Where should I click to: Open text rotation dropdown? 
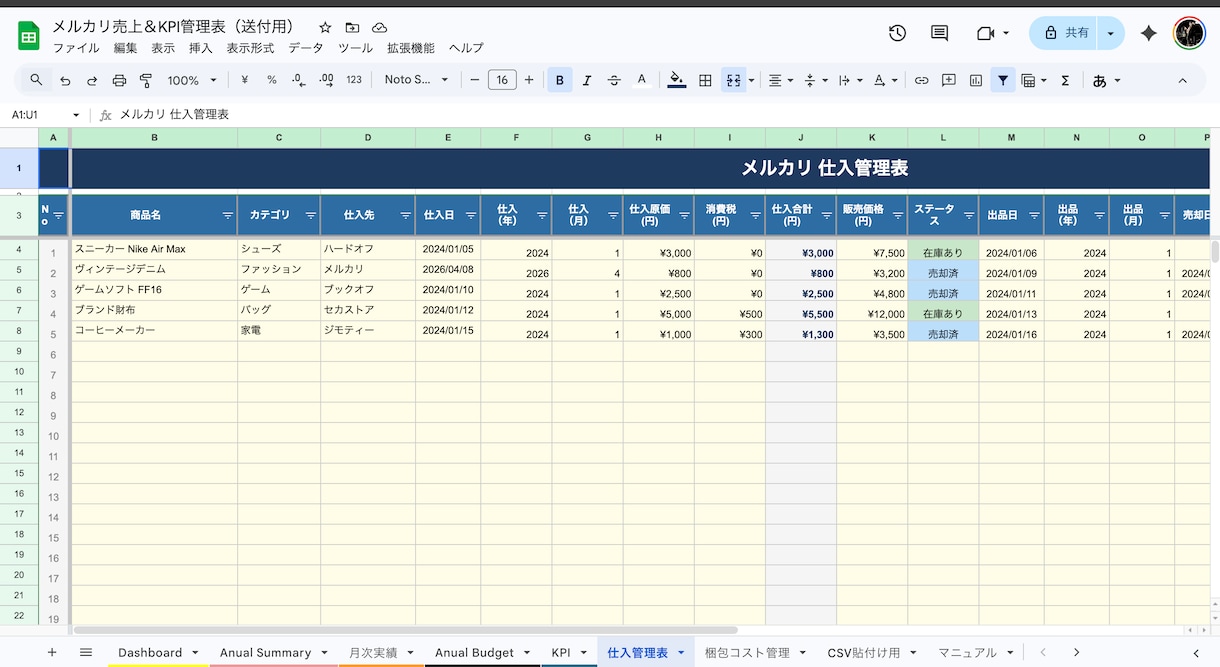[886, 80]
